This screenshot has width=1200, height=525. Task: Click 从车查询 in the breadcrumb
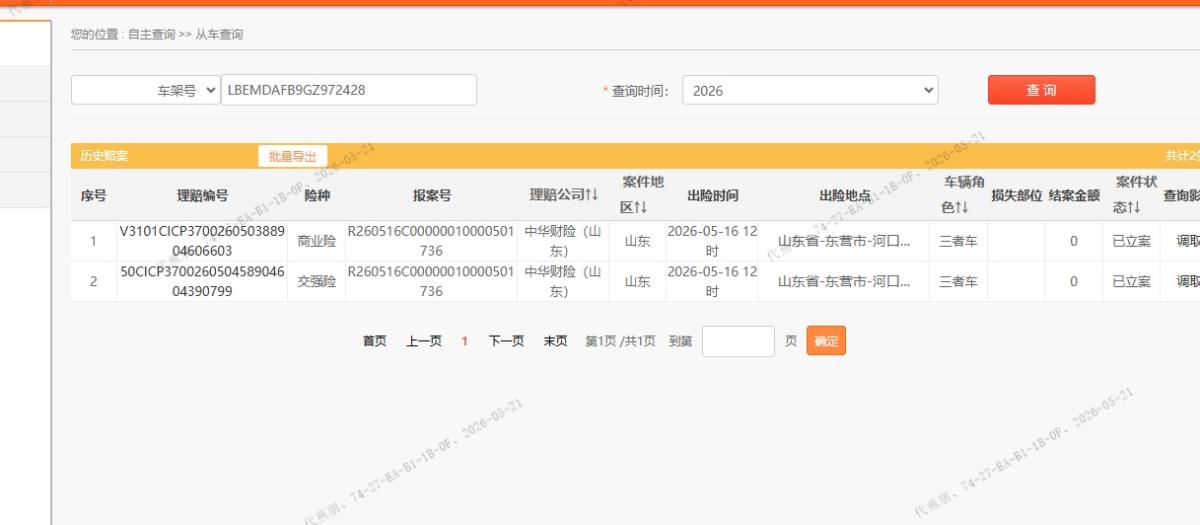219,34
